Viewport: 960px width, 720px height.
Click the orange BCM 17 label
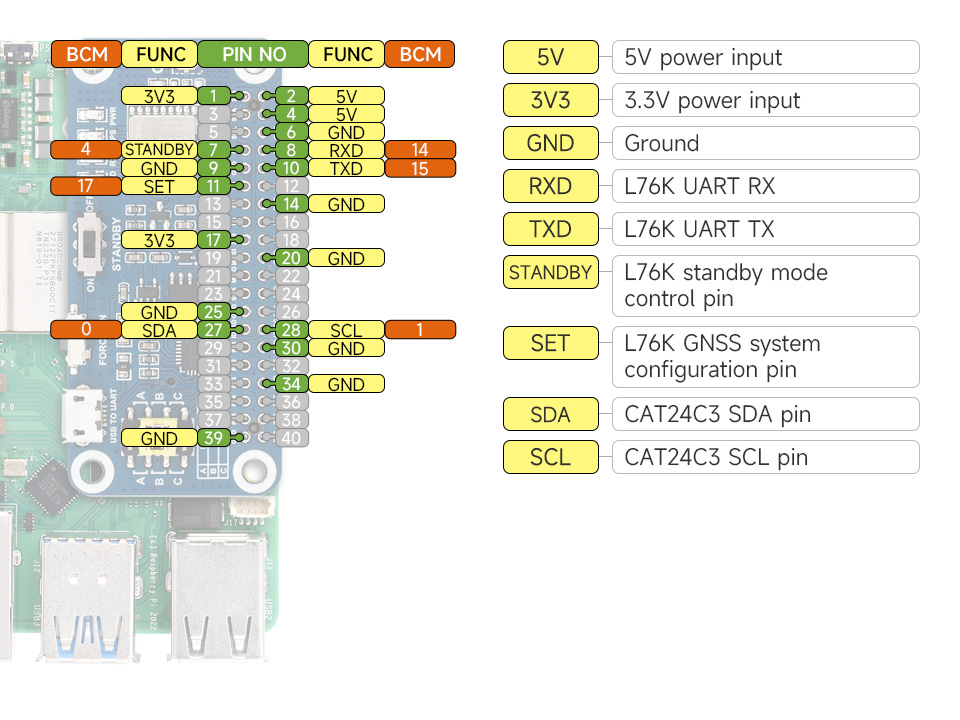pos(86,186)
